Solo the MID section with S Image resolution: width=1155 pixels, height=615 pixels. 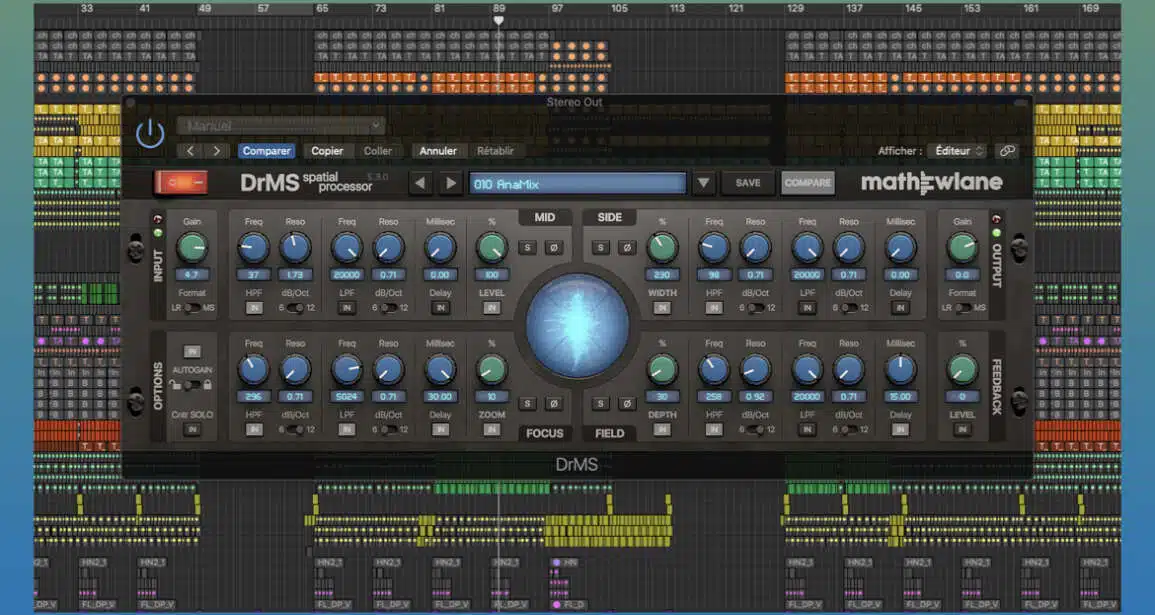click(x=527, y=247)
